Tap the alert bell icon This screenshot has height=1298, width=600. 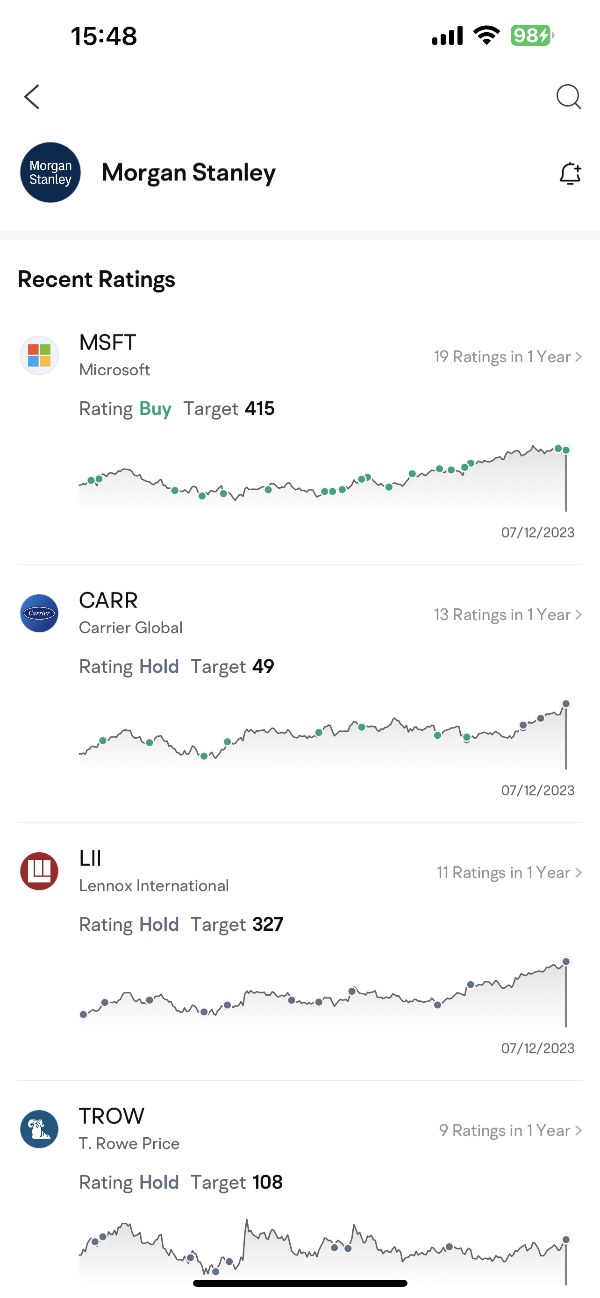coord(570,173)
